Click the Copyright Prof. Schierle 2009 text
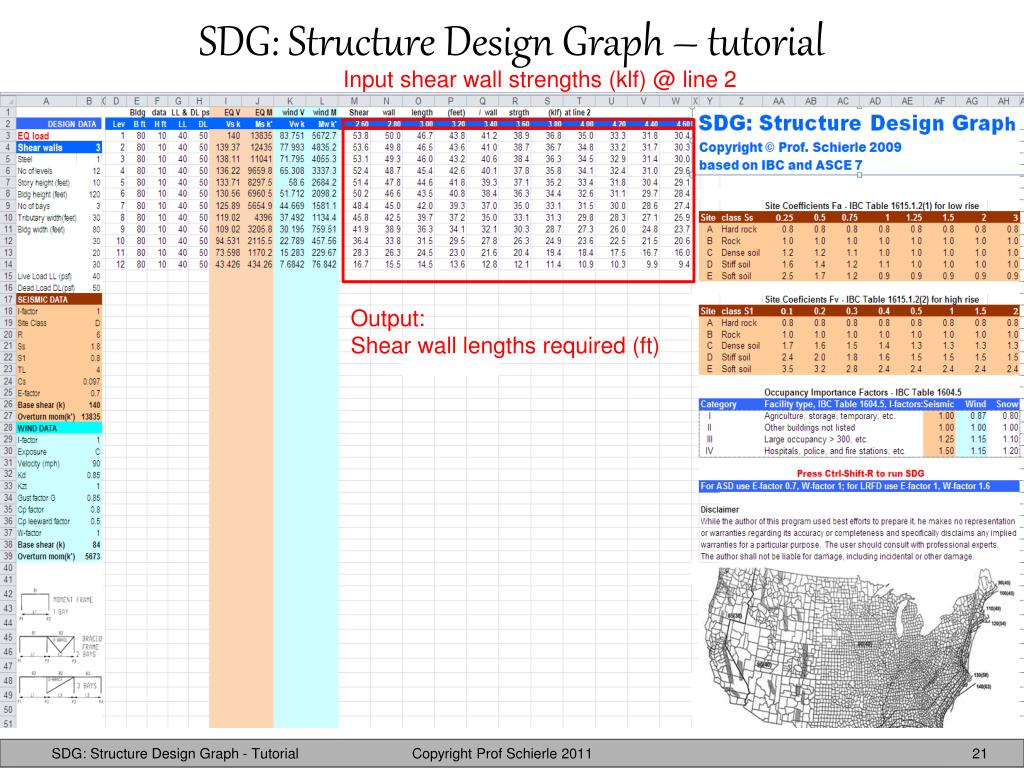The height and width of the screenshot is (768, 1024). [800, 148]
